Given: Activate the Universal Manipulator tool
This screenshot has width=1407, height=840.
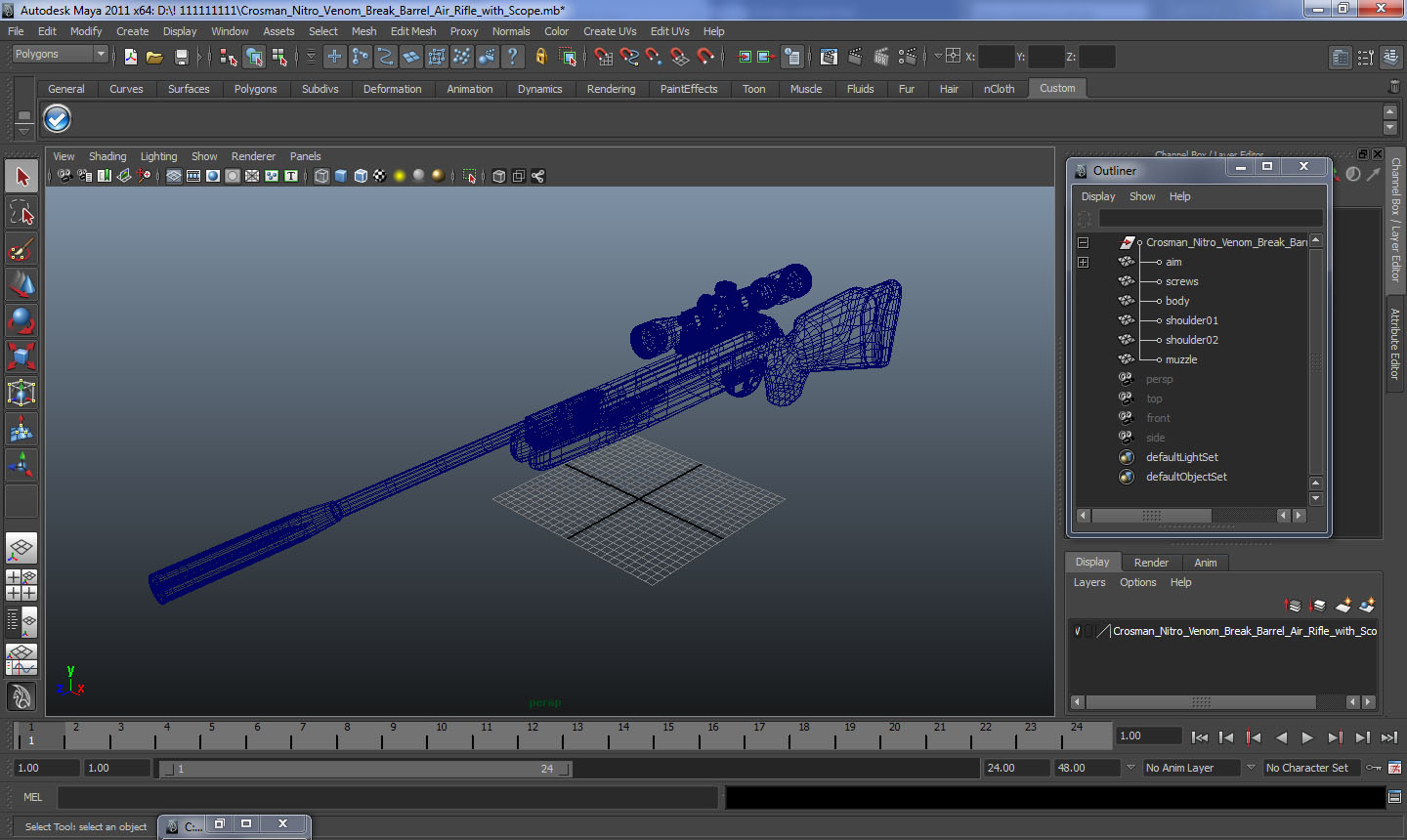Looking at the screenshot, I should click(21, 393).
